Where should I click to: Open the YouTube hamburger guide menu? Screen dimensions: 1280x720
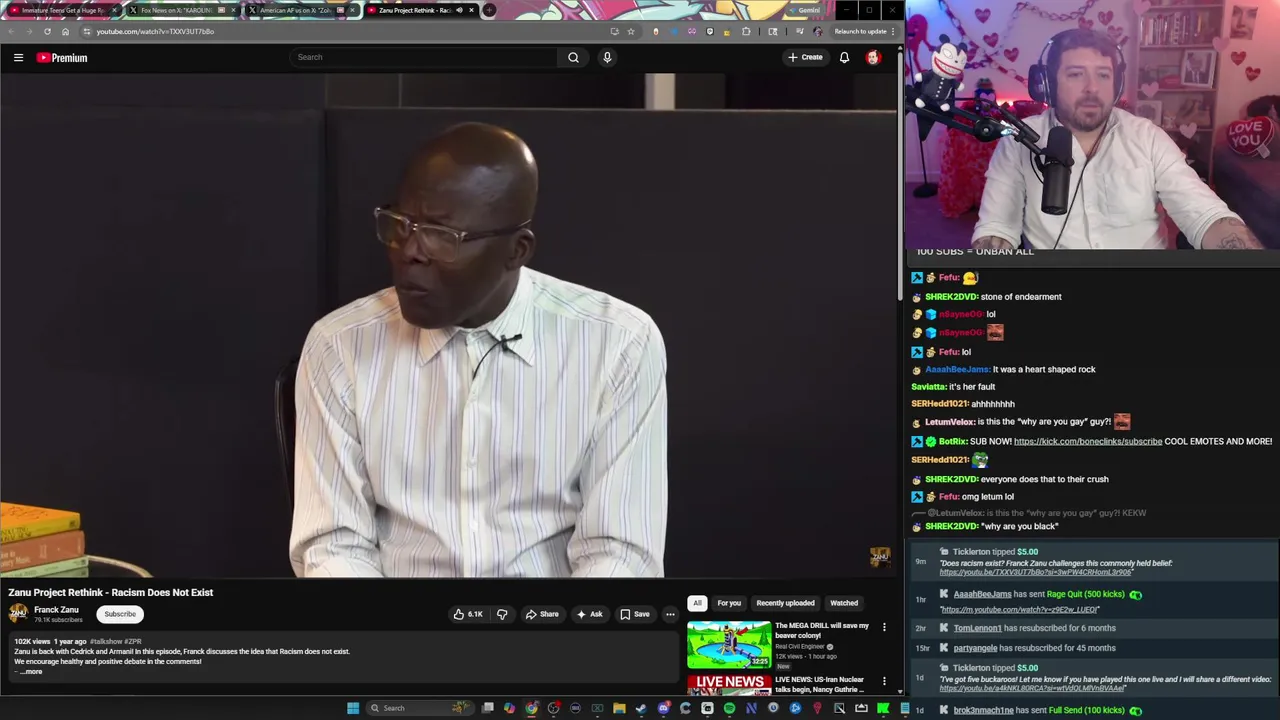(18, 58)
